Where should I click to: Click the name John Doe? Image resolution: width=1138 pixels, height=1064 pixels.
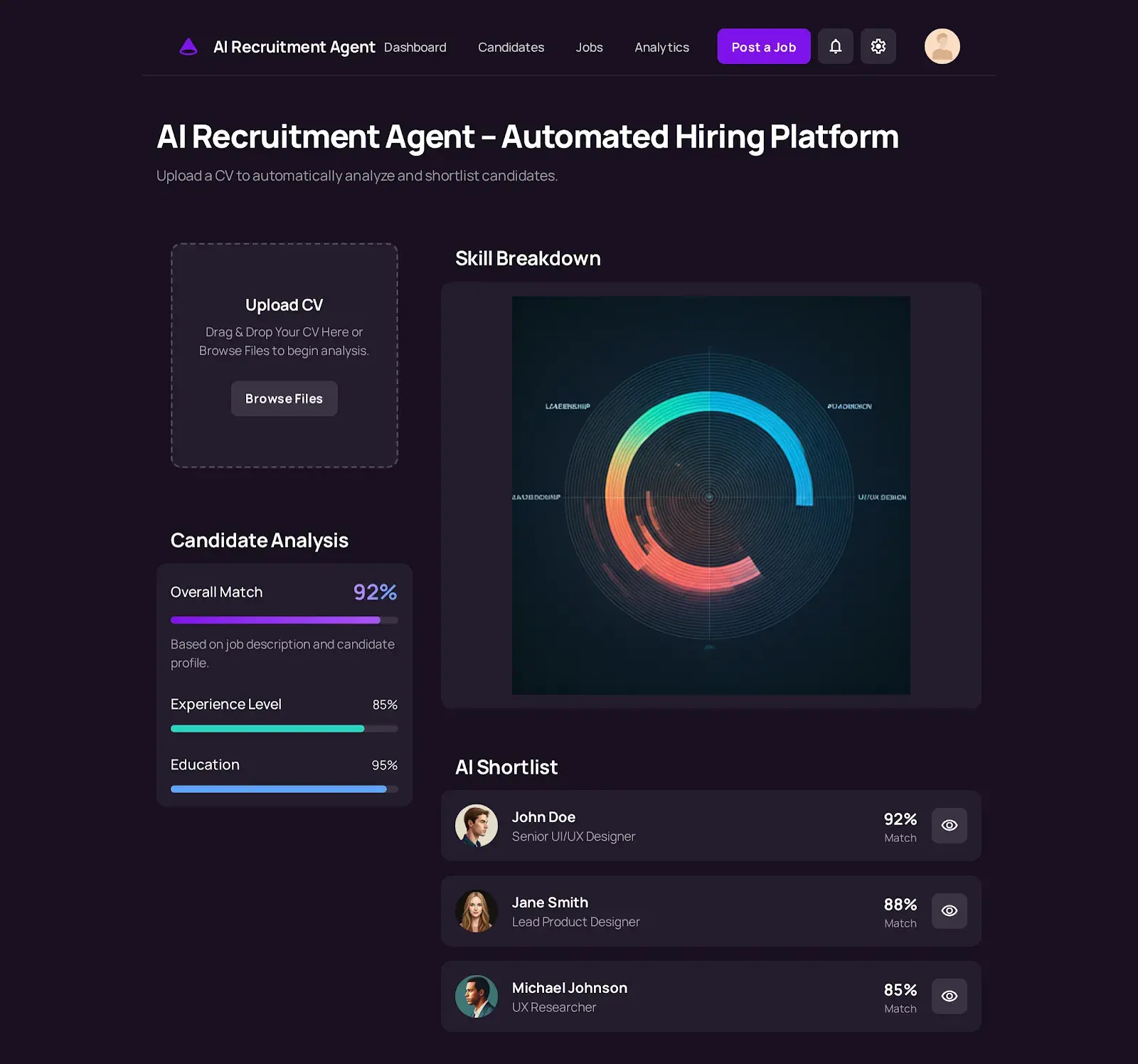point(543,817)
